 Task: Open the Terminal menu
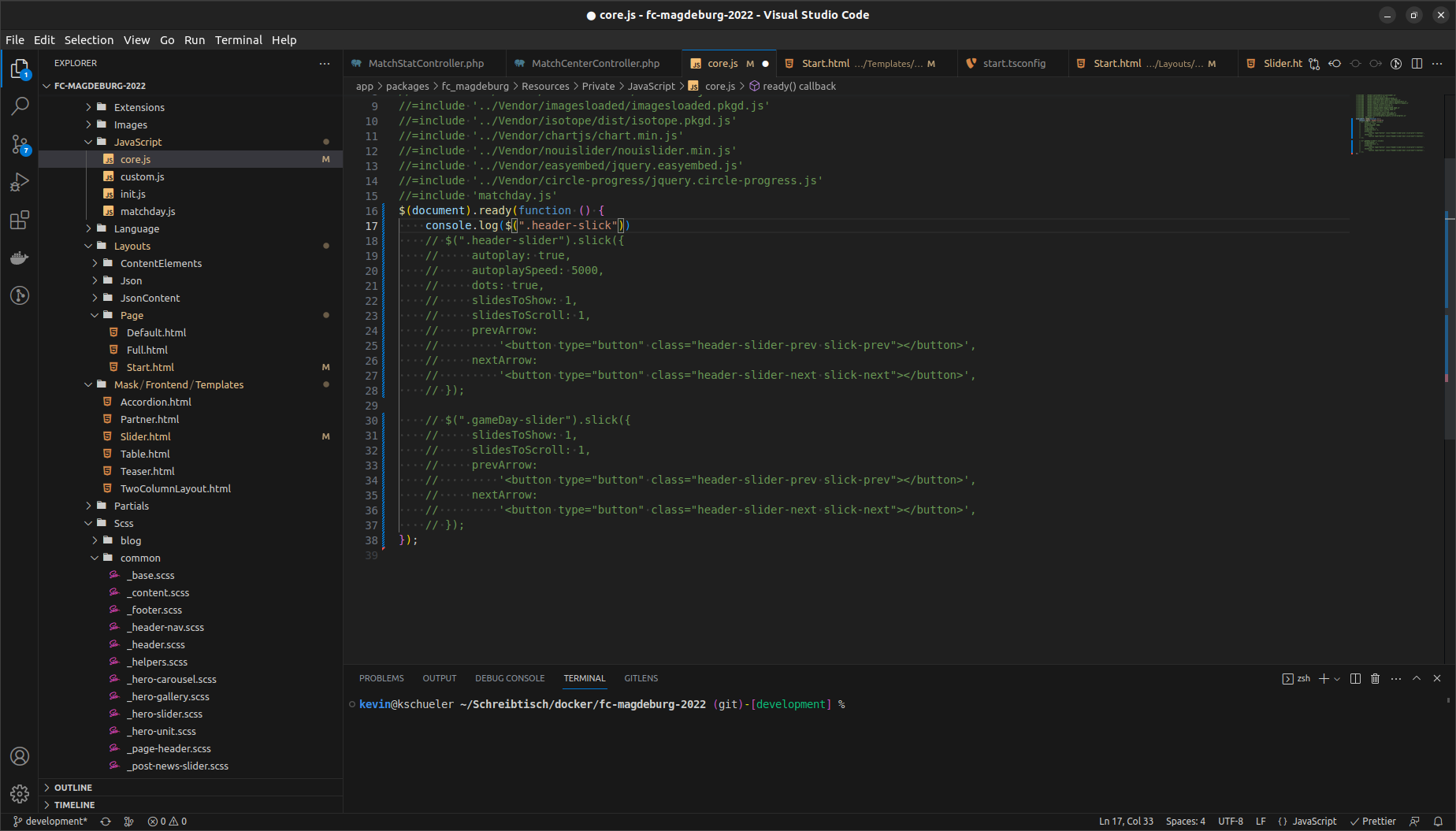tap(238, 40)
